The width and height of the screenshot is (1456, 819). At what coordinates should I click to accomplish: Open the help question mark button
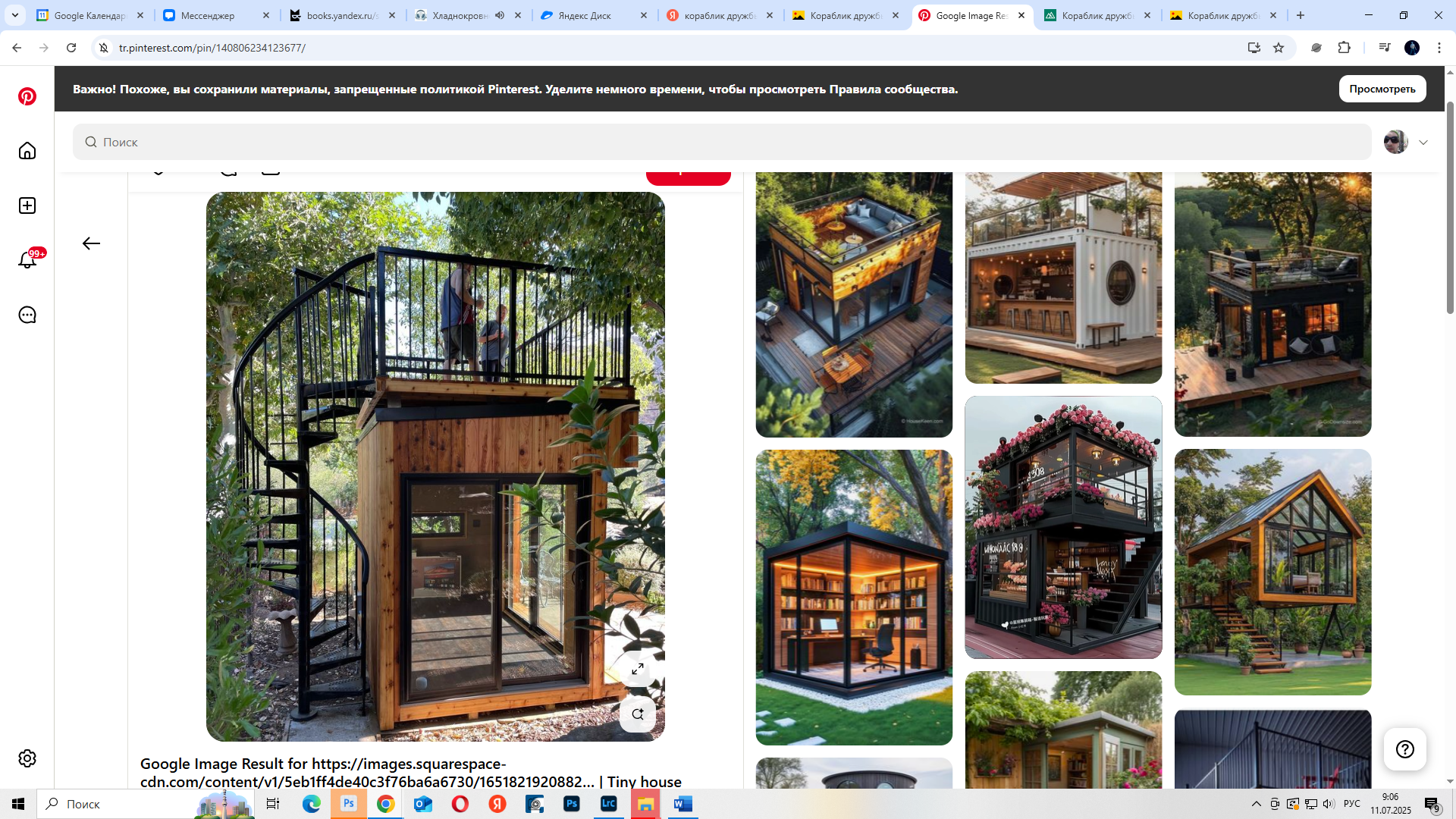pyautogui.click(x=1405, y=749)
